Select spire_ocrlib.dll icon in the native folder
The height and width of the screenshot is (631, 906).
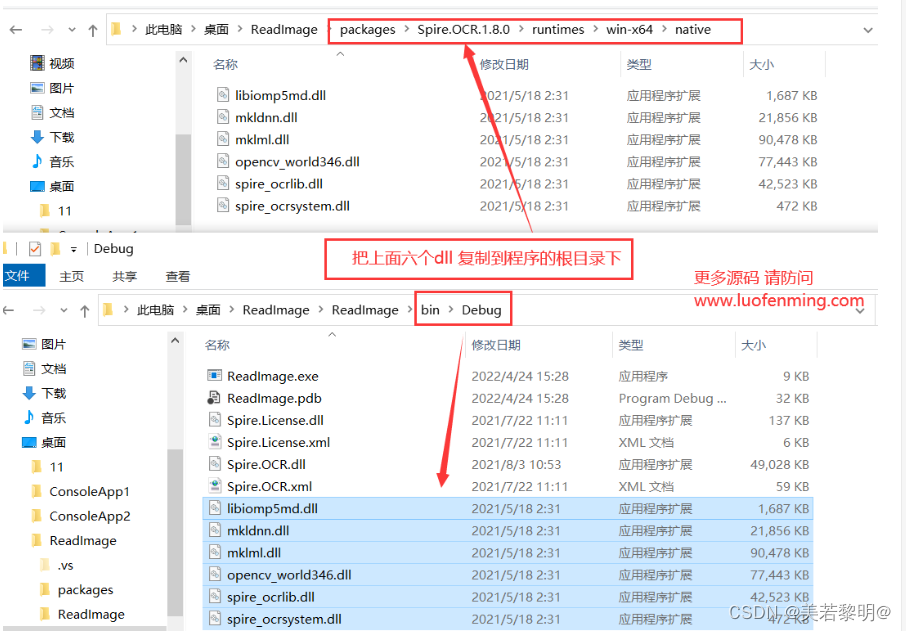(x=223, y=183)
